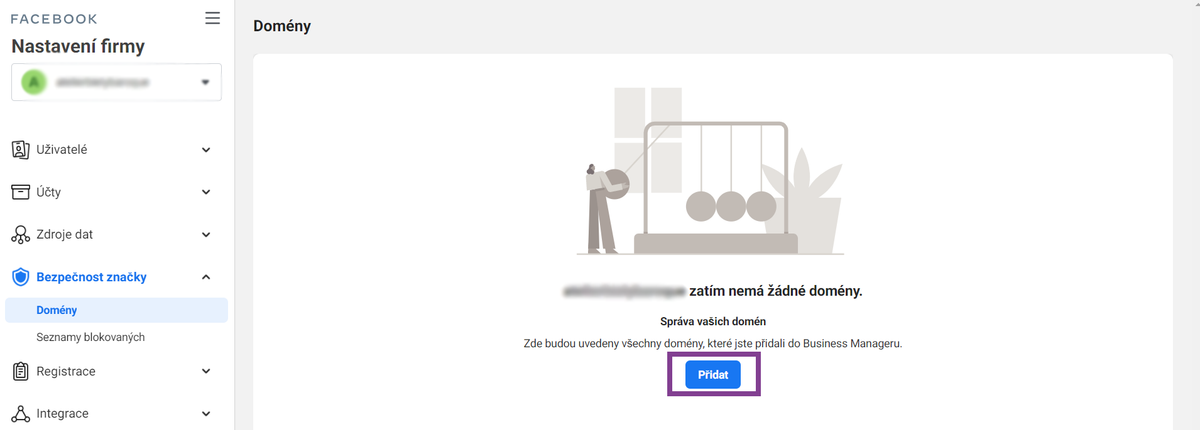Select the Integrace menu label
The image size is (1200, 430).
[63, 413]
